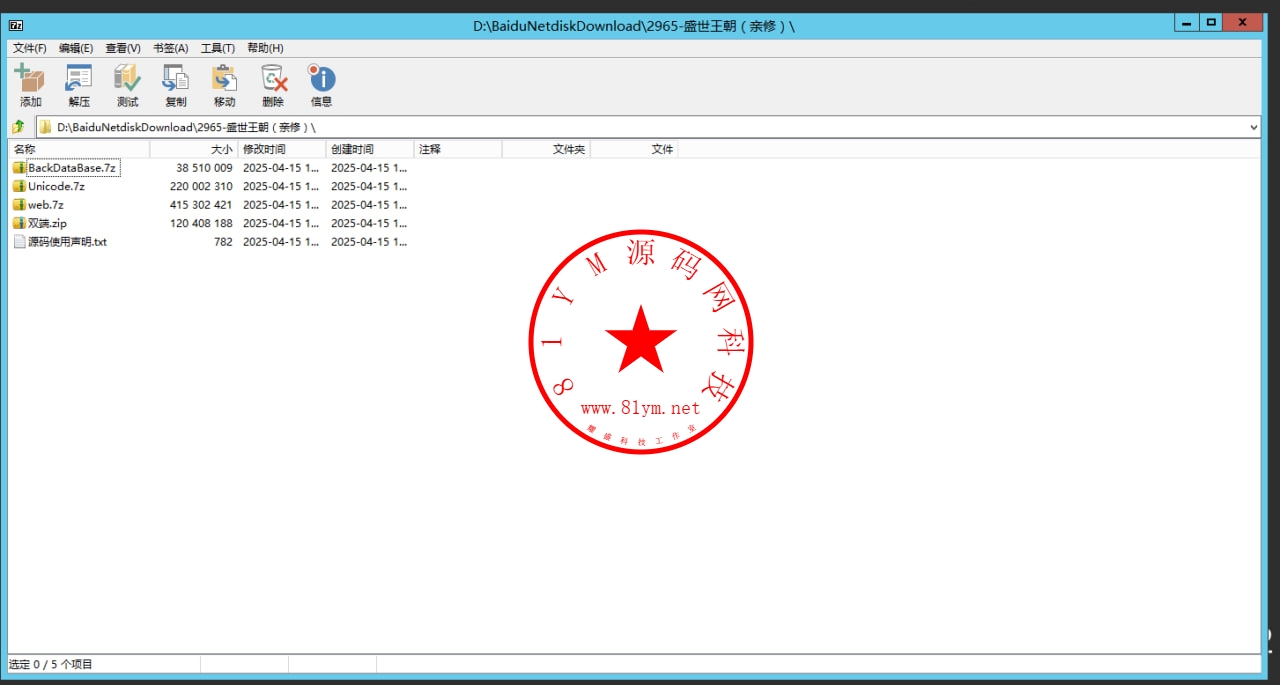Viewport: 1280px width, 685px height.
Task: Click size value 415 302 421
Action: point(201,205)
